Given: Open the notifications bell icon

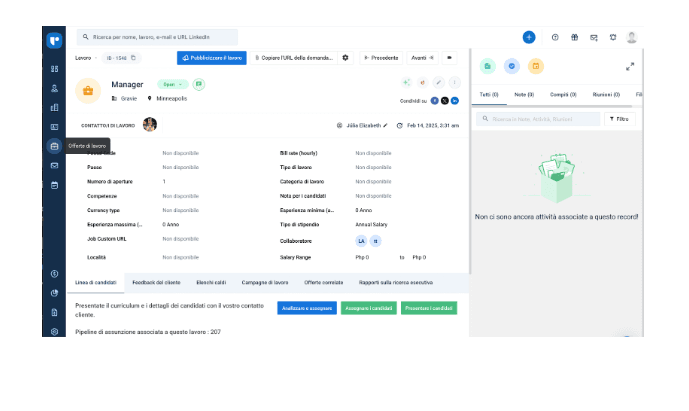Looking at the screenshot, I should tap(613, 37).
